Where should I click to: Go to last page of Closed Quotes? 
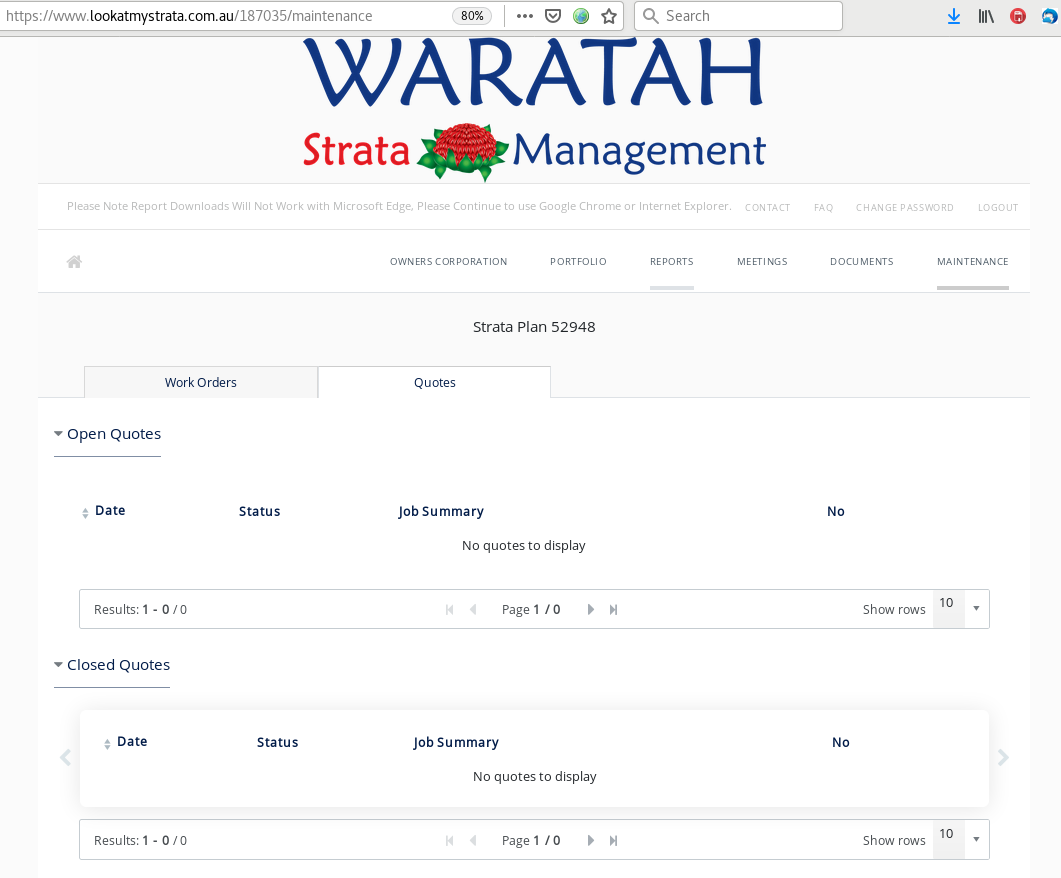[613, 840]
